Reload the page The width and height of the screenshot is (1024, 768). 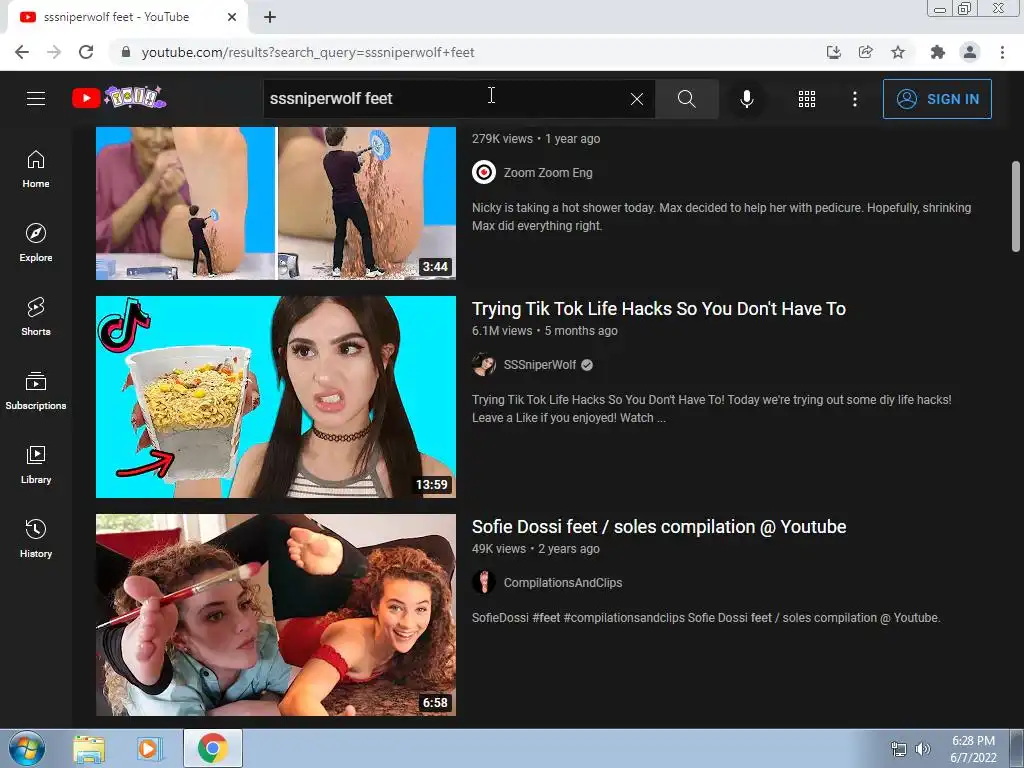(86, 52)
